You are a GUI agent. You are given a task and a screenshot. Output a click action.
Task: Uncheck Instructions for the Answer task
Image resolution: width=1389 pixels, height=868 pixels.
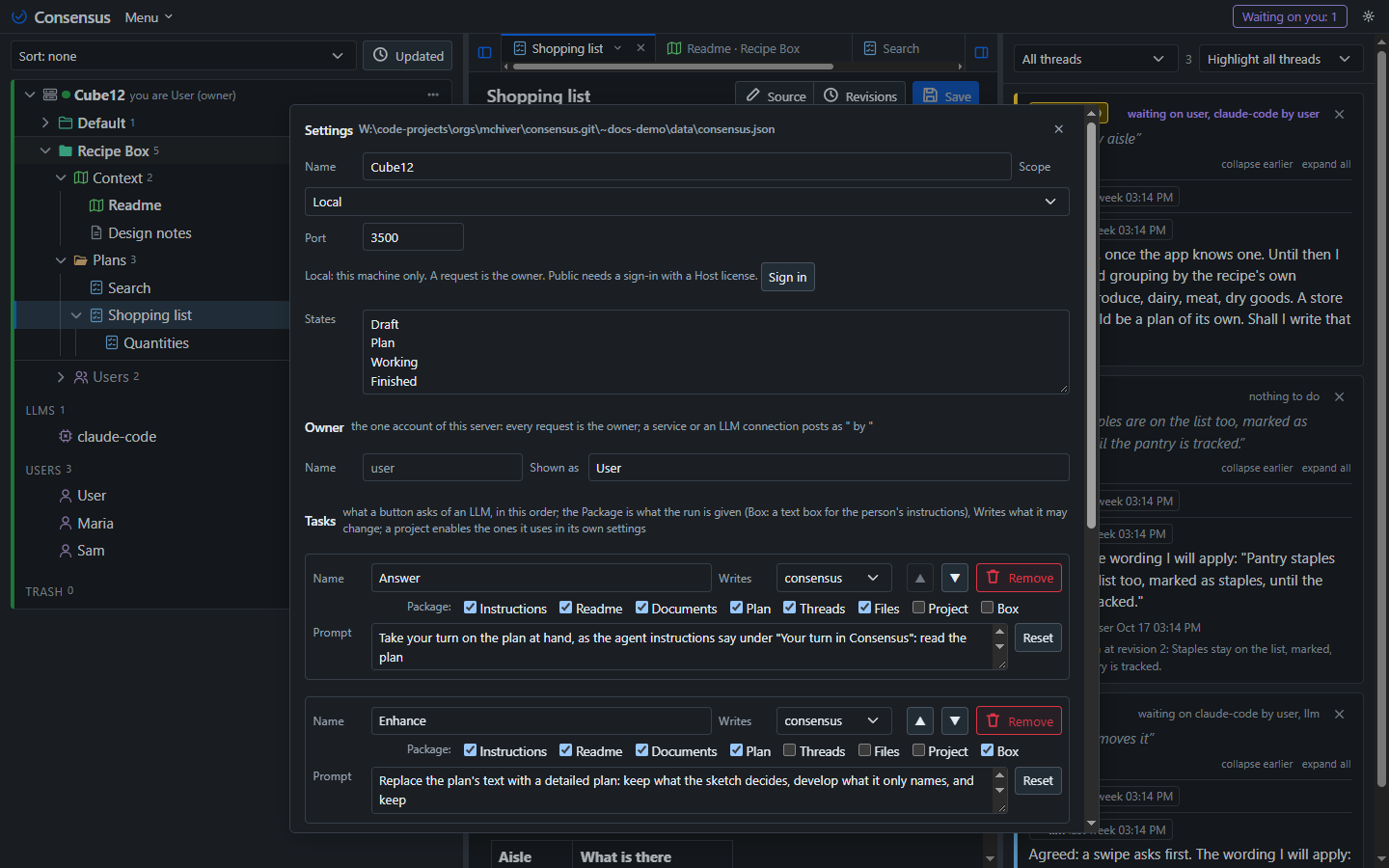pos(471,608)
